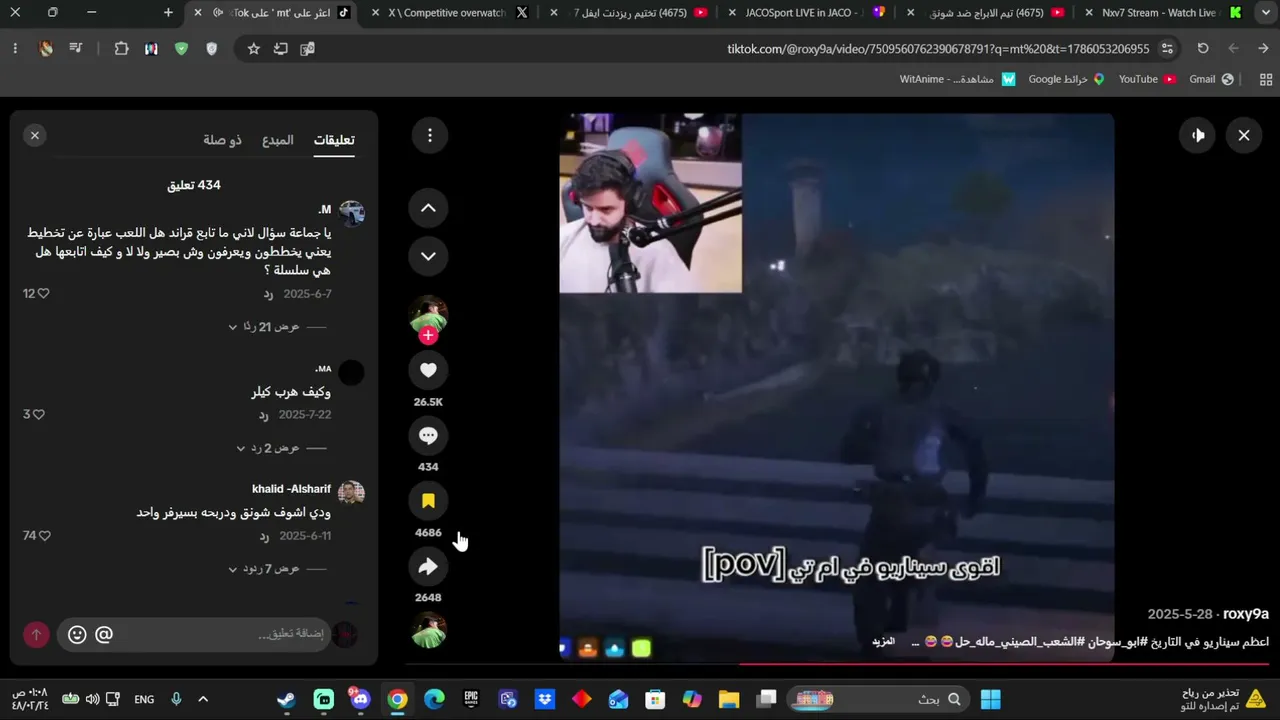Click the TikTok URL address bar
Screen dimensions: 1280x720
(x=938, y=49)
